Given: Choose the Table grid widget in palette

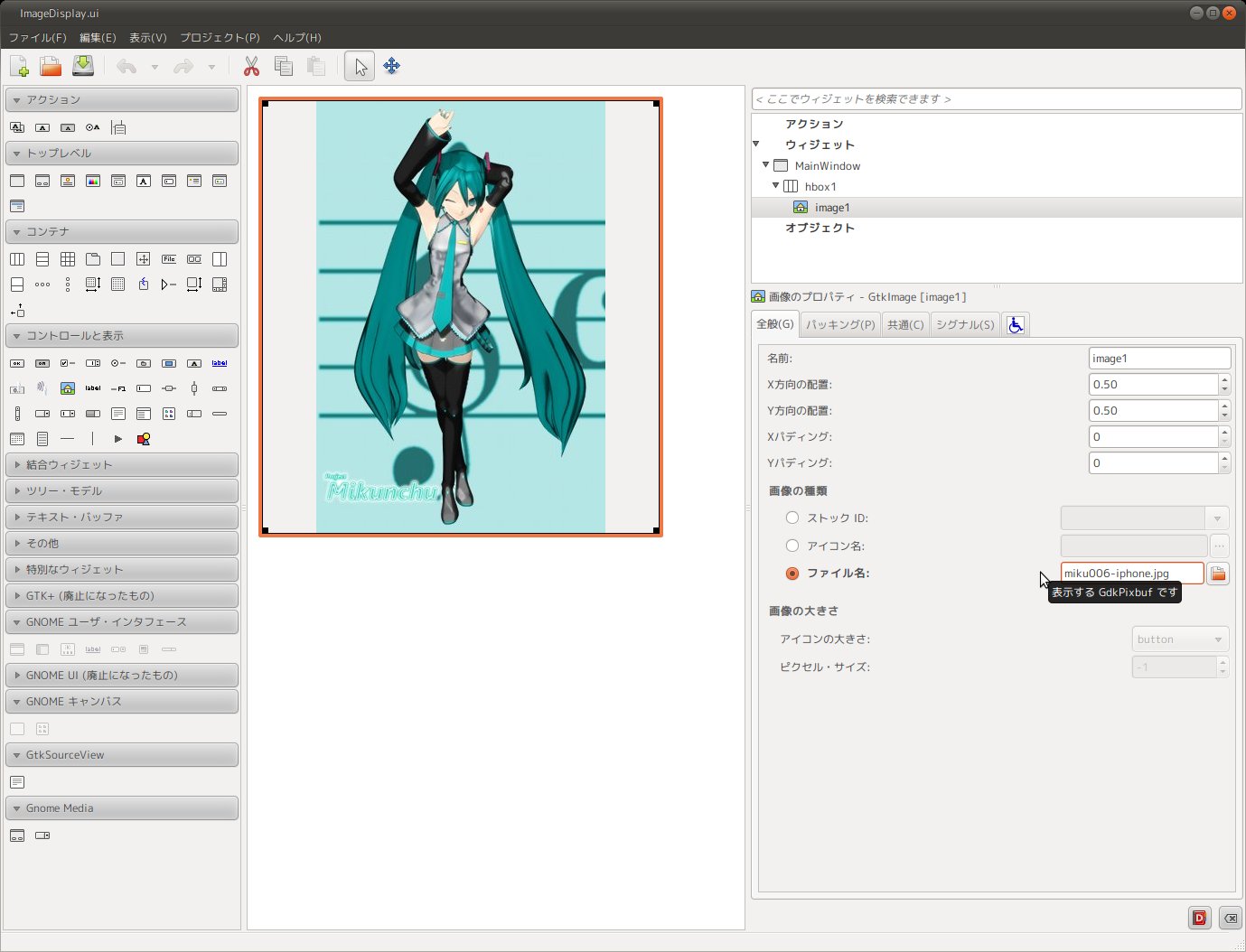Looking at the screenshot, I should (68, 259).
